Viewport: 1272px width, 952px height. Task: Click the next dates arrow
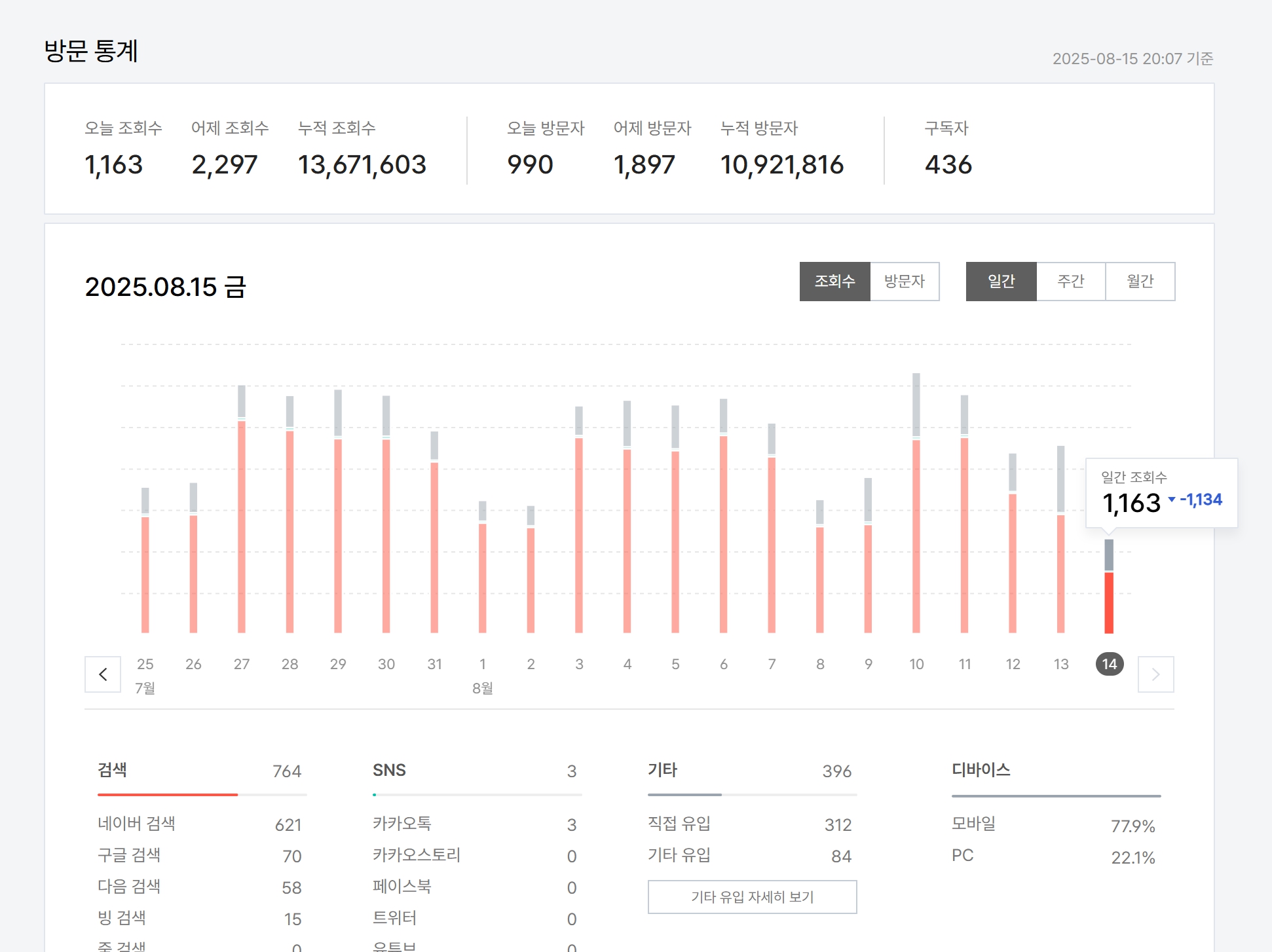[x=1155, y=674]
